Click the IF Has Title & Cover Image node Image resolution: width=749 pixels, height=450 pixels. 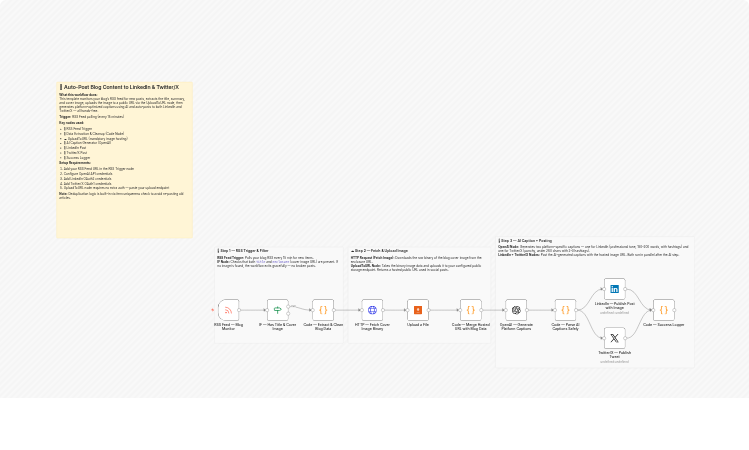(278, 310)
